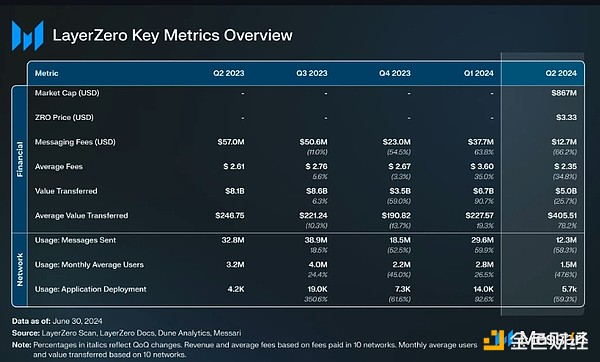Image resolution: width=600 pixels, height=362 pixels.
Task: Click Usage: Messages Sent row label
Action: tap(75, 240)
